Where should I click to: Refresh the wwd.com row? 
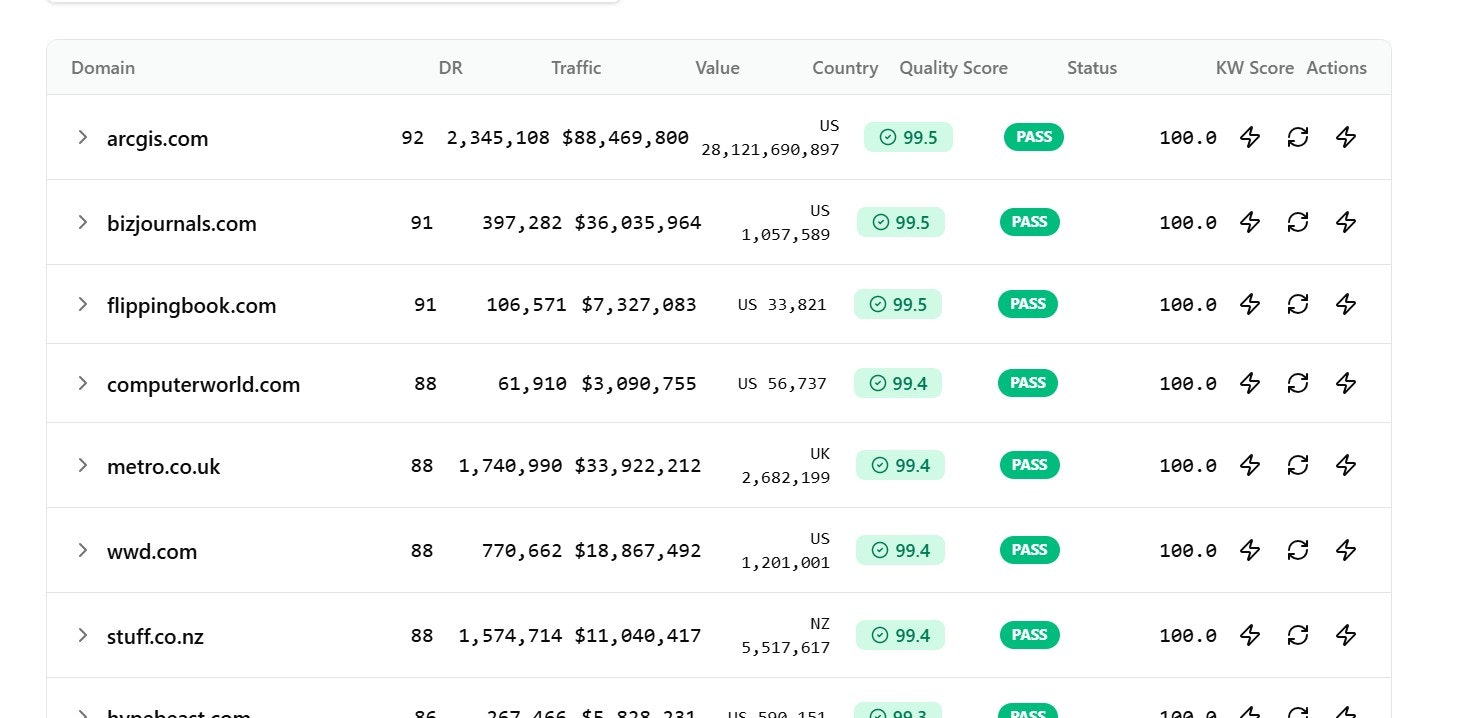pyautogui.click(x=1298, y=549)
